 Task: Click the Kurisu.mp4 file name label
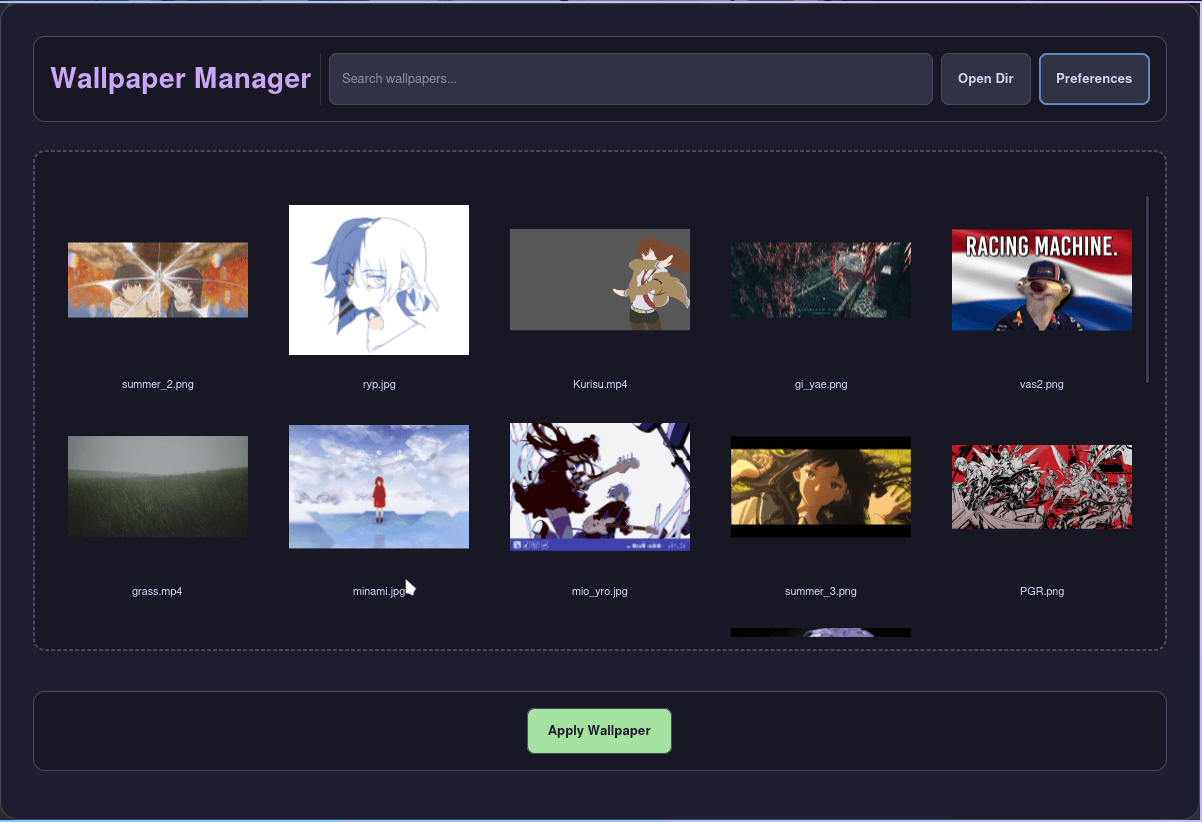(600, 384)
